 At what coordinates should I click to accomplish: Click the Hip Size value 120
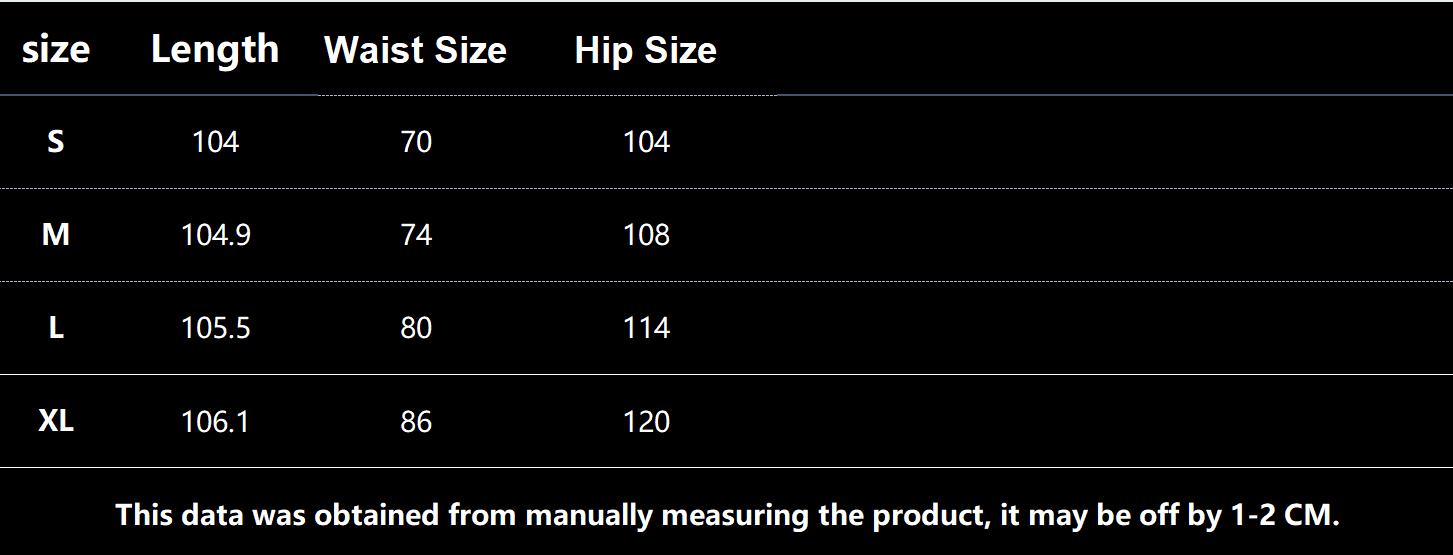point(646,421)
